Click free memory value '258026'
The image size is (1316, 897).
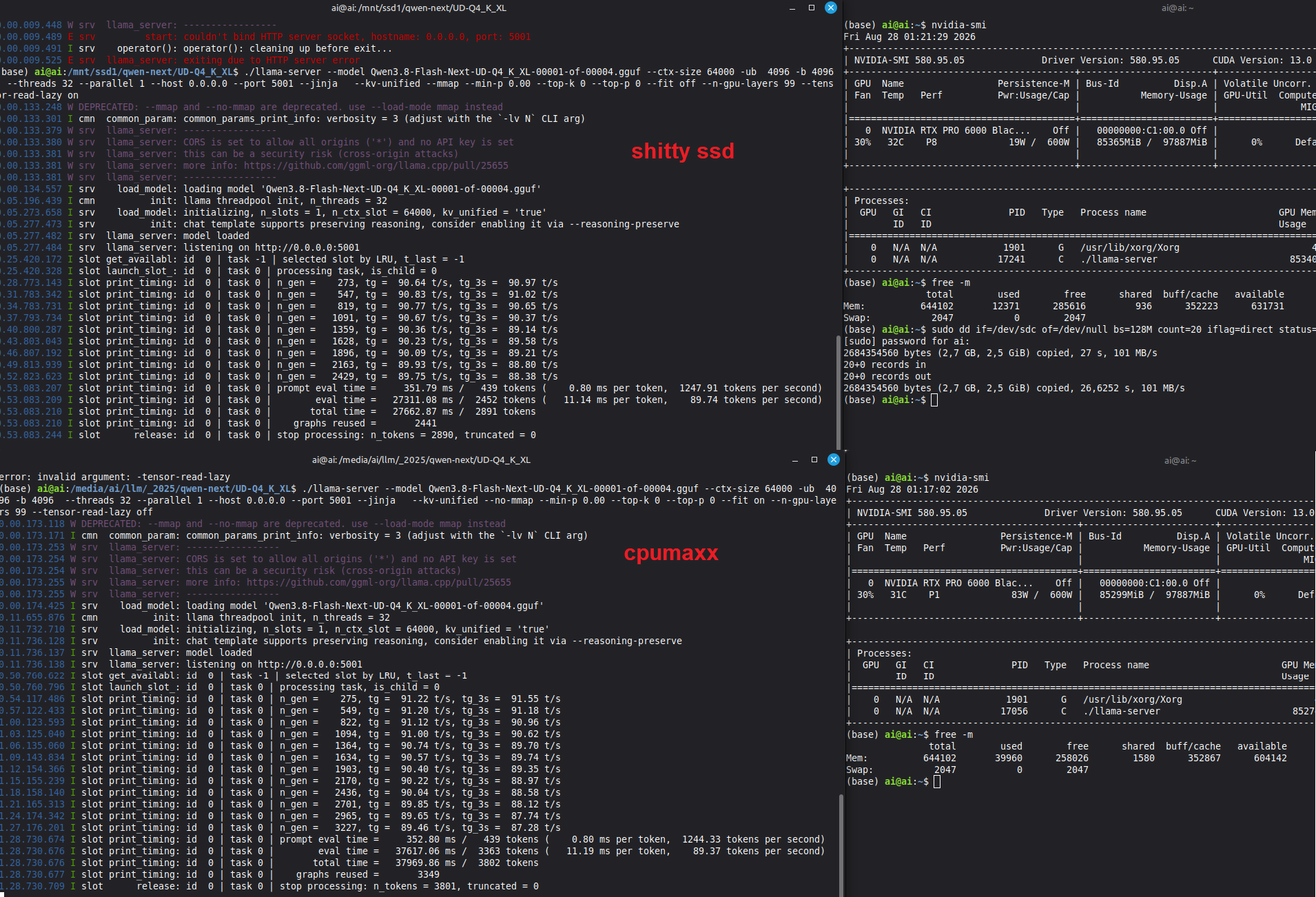click(1072, 758)
